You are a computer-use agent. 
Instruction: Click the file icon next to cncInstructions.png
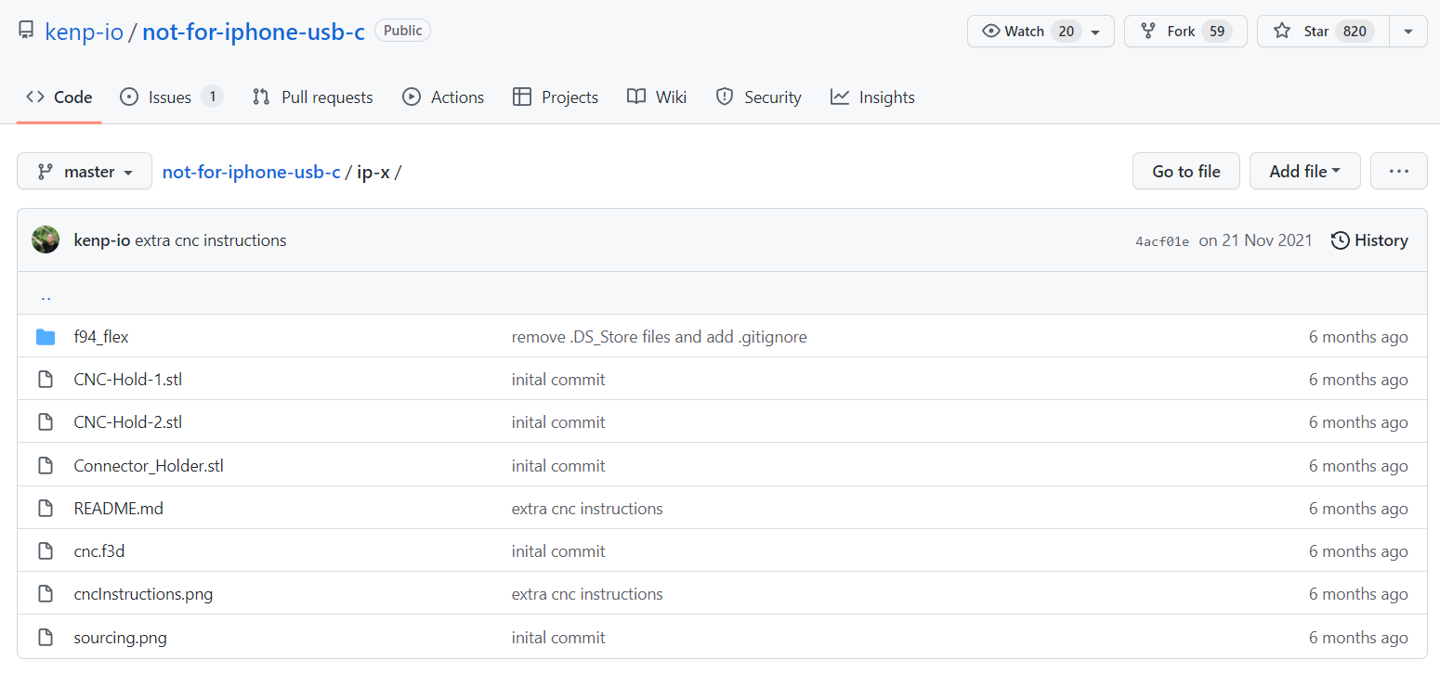tap(45, 594)
